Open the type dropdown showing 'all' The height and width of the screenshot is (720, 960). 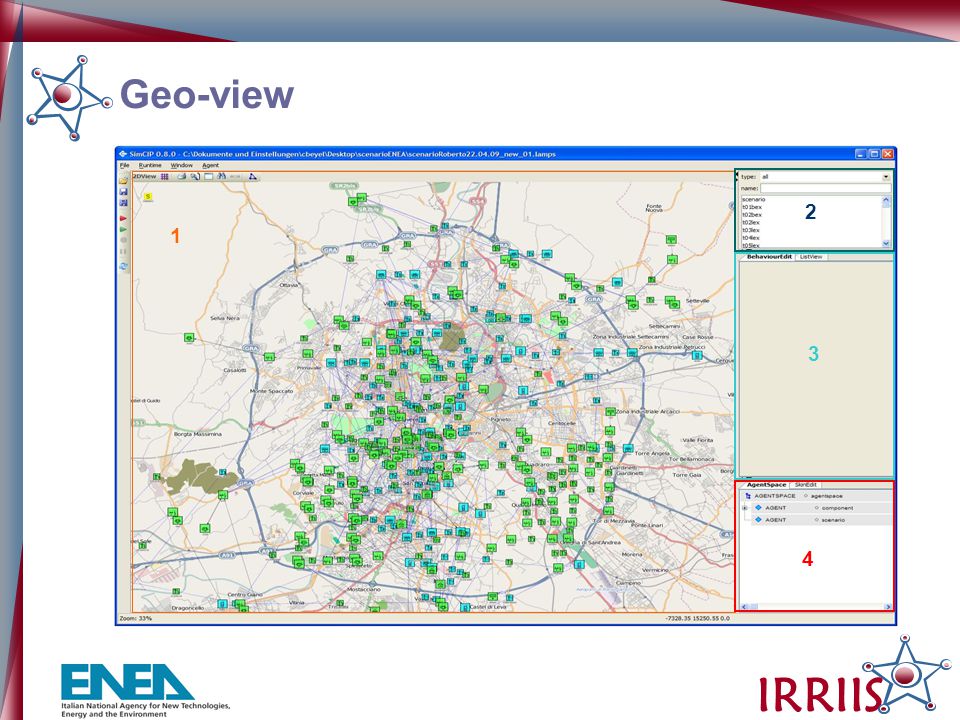click(x=825, y=177)
